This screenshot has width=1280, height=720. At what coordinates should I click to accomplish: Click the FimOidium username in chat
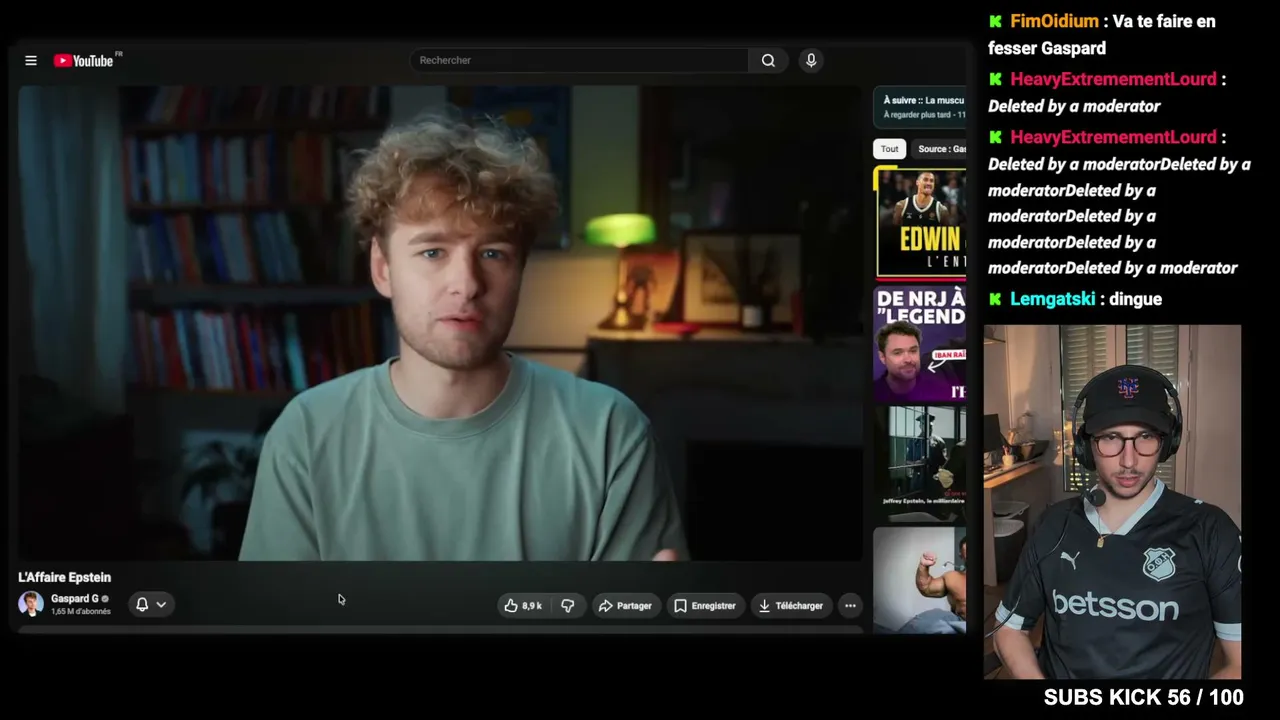(x=1054, y=21)
